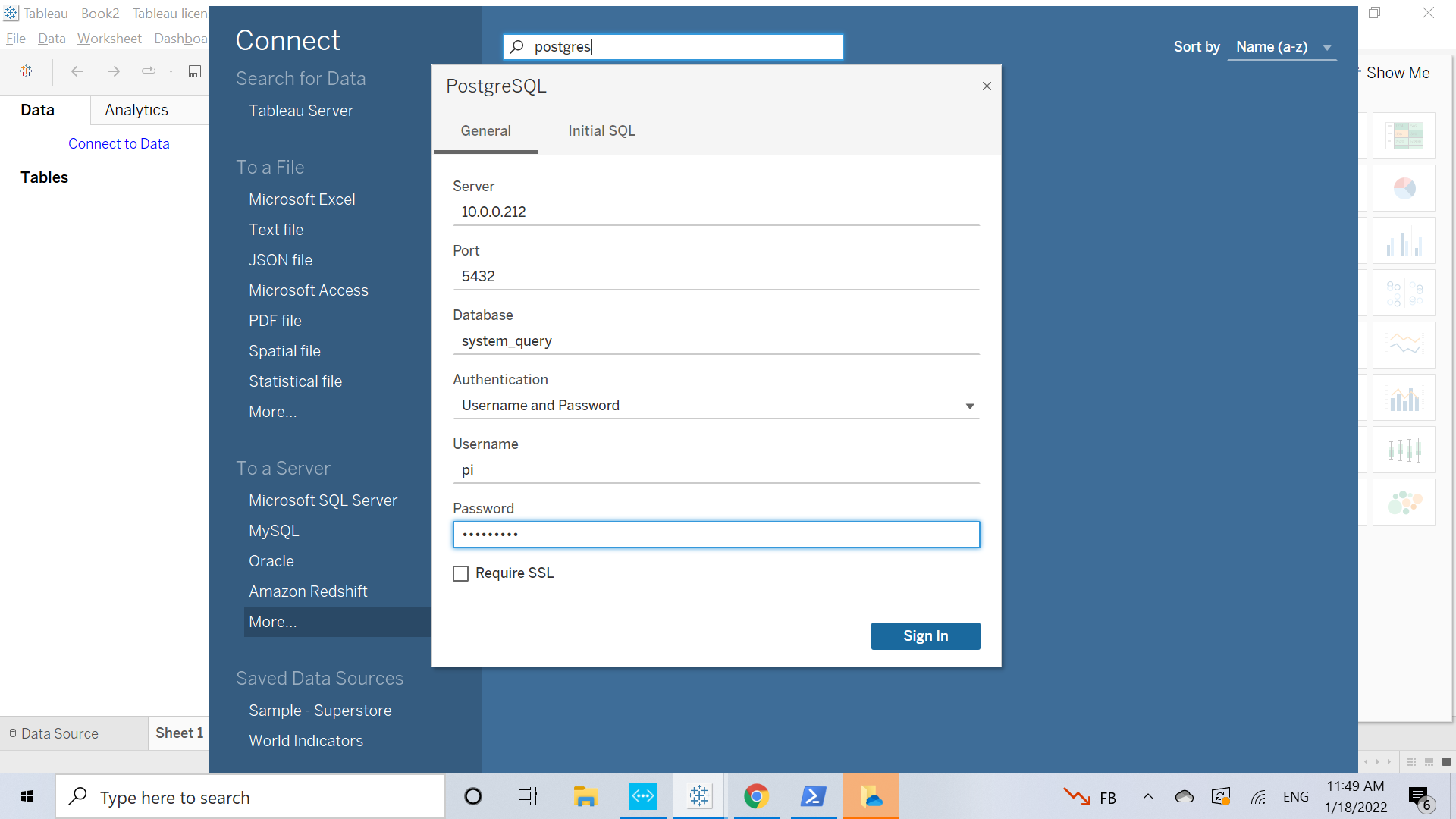
Task: Pick the bar chart thumbnail in Show Me
Action: click(1404, 240)
